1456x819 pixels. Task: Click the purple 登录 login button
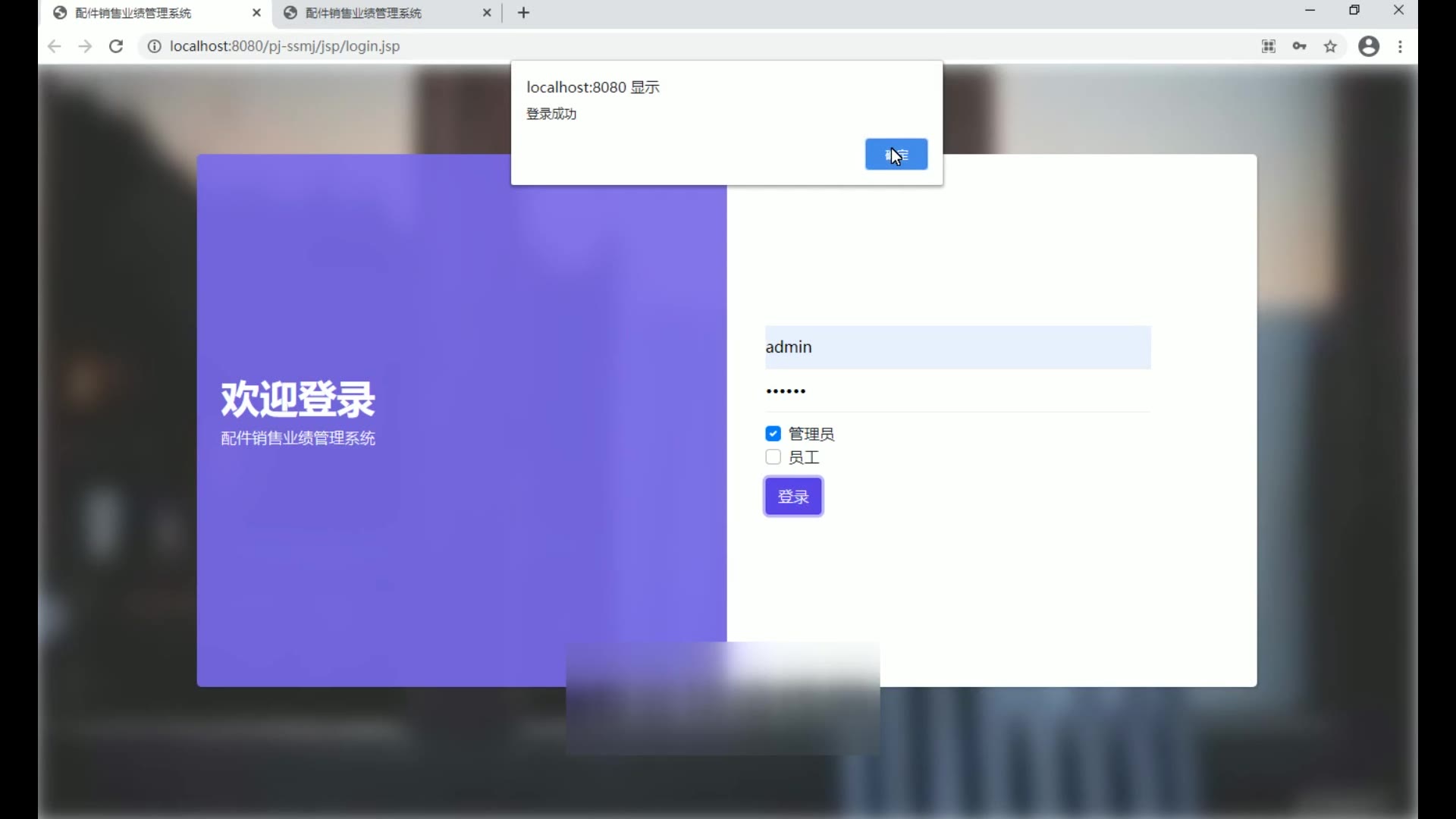(x=793, y=497)
